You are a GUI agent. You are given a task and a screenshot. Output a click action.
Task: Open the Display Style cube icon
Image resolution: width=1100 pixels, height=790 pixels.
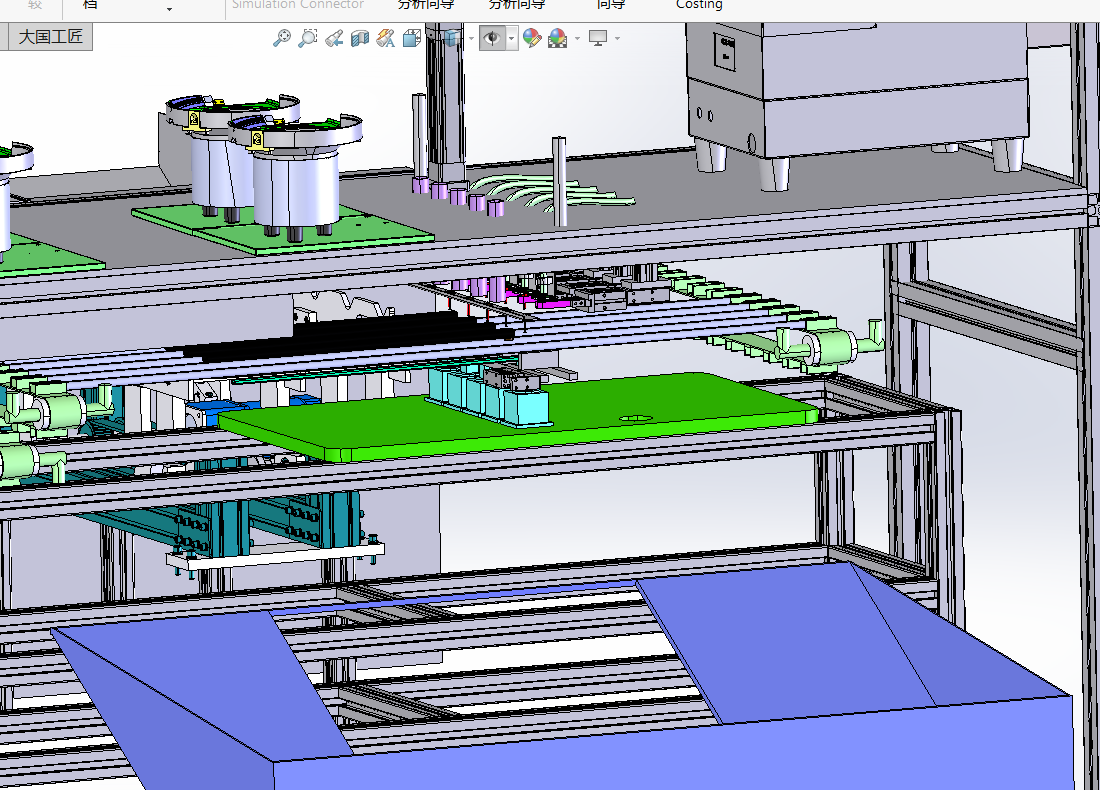(452, 38)
